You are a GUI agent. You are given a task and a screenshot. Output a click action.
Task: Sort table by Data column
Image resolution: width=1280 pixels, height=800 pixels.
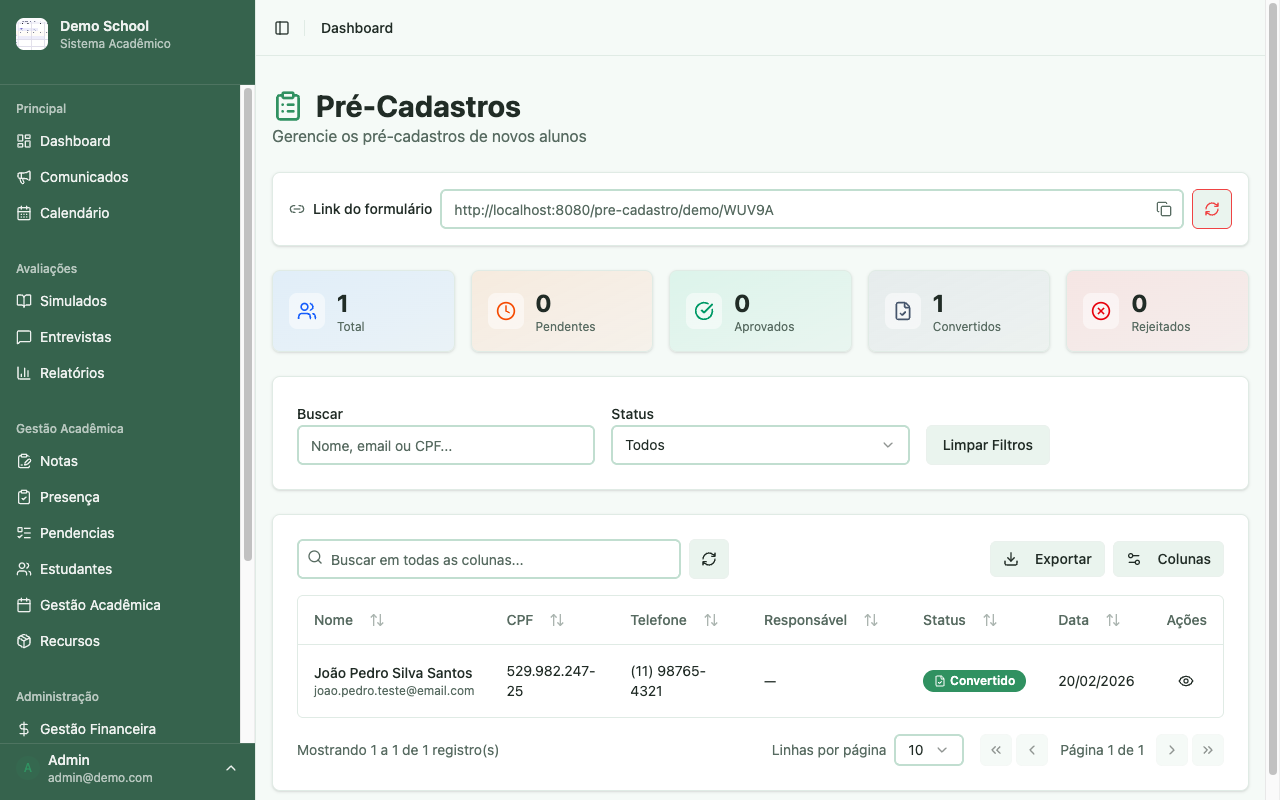click(x=1113, y=620)
